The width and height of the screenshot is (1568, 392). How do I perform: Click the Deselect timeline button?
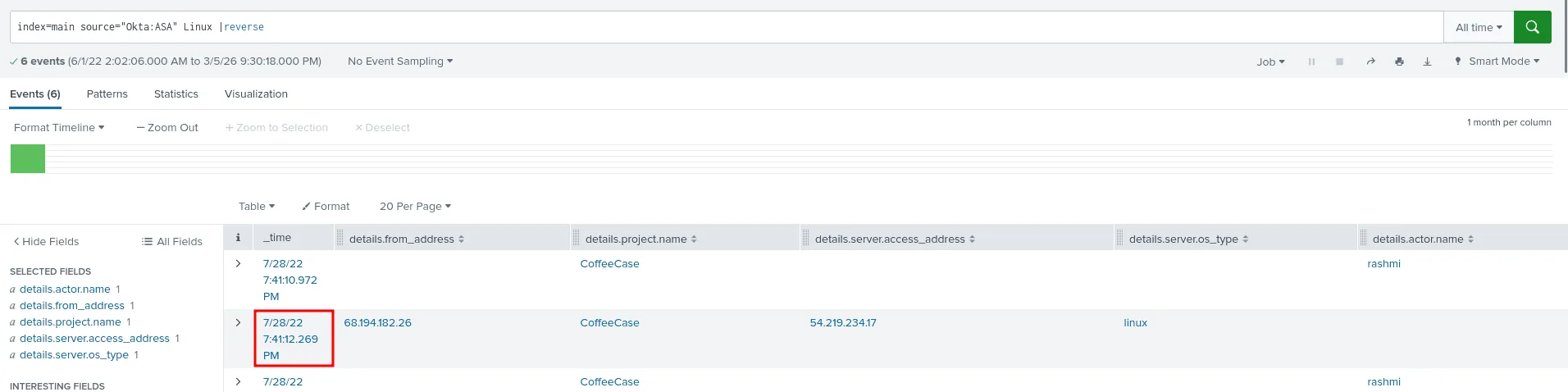(x=382, y=127)
